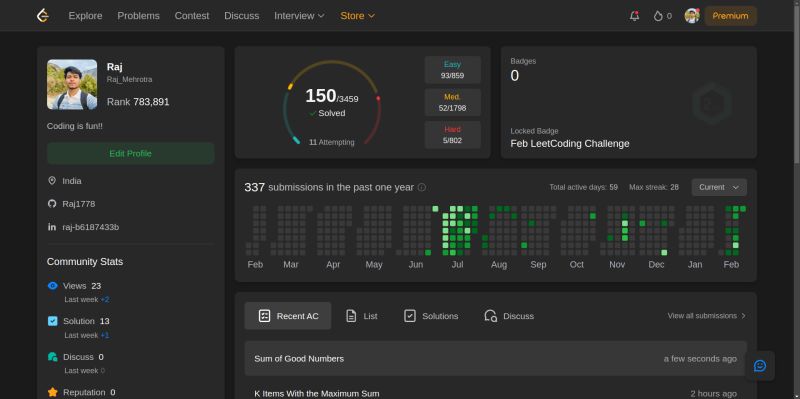Click the Rank 783,891 text
Image resolution: width=800 pixels, height=399 pixels.
138,102
